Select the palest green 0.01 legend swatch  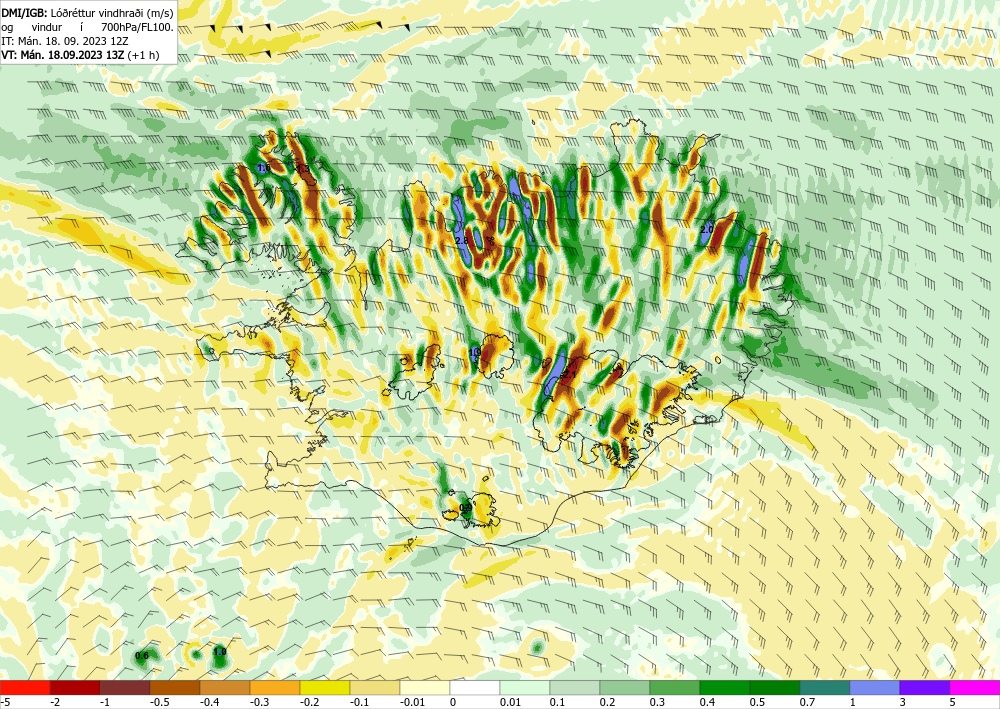[525, 688]
